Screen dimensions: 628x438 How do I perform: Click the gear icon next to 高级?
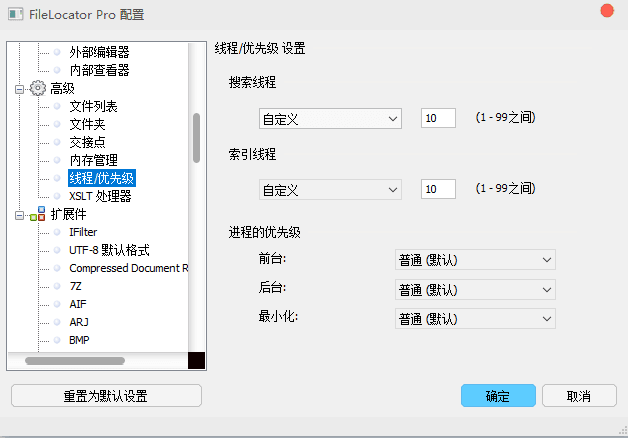point(38,88)
